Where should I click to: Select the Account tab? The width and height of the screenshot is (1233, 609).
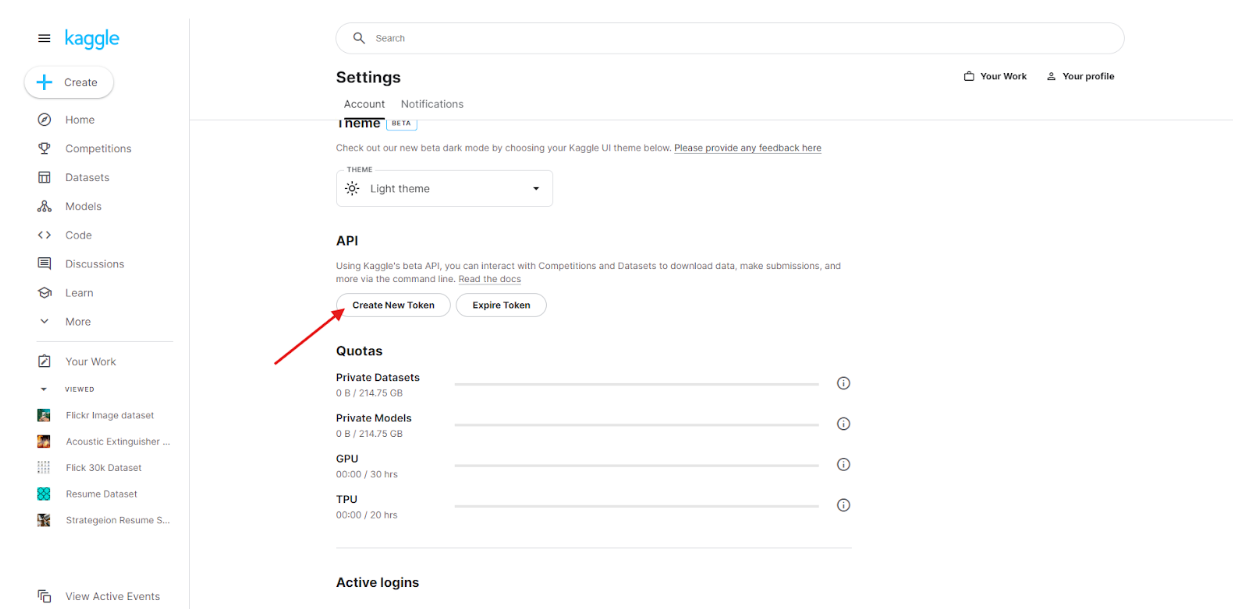(x=364, y=104)
